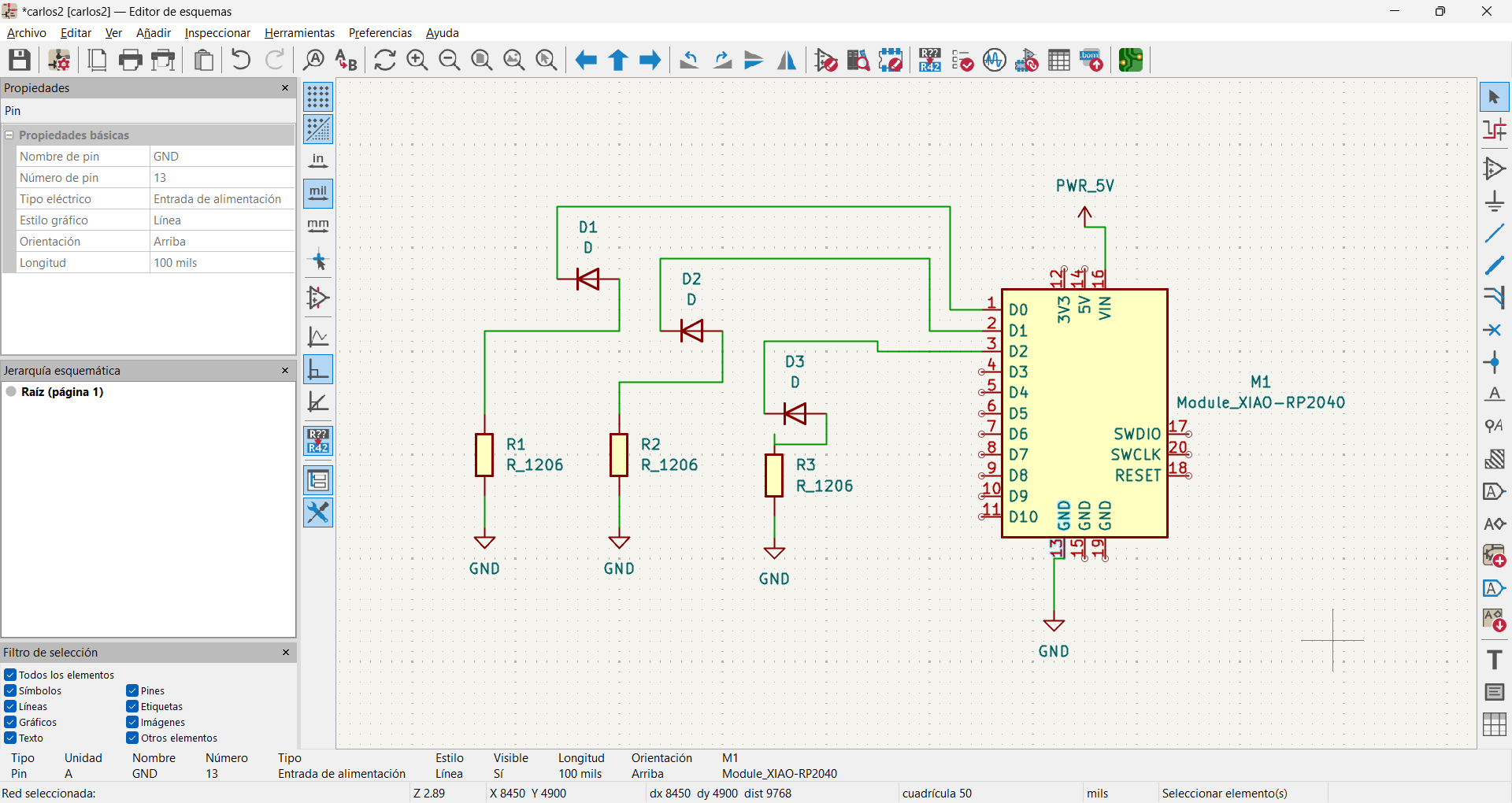Image resolution: width=1512 pixels, height=803 pixels.
Task: Select Raíz (página 1) in the hierarchy
Action: [62, 391]
